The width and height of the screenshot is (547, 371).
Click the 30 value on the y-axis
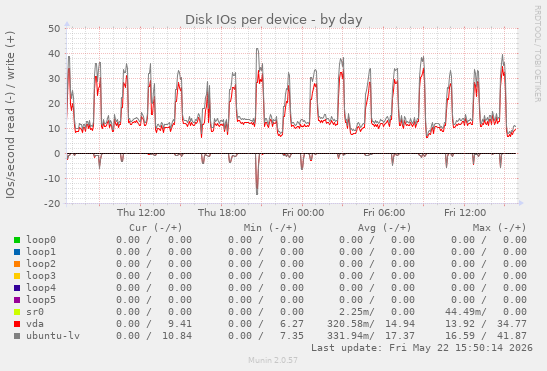tap(54, 79)
